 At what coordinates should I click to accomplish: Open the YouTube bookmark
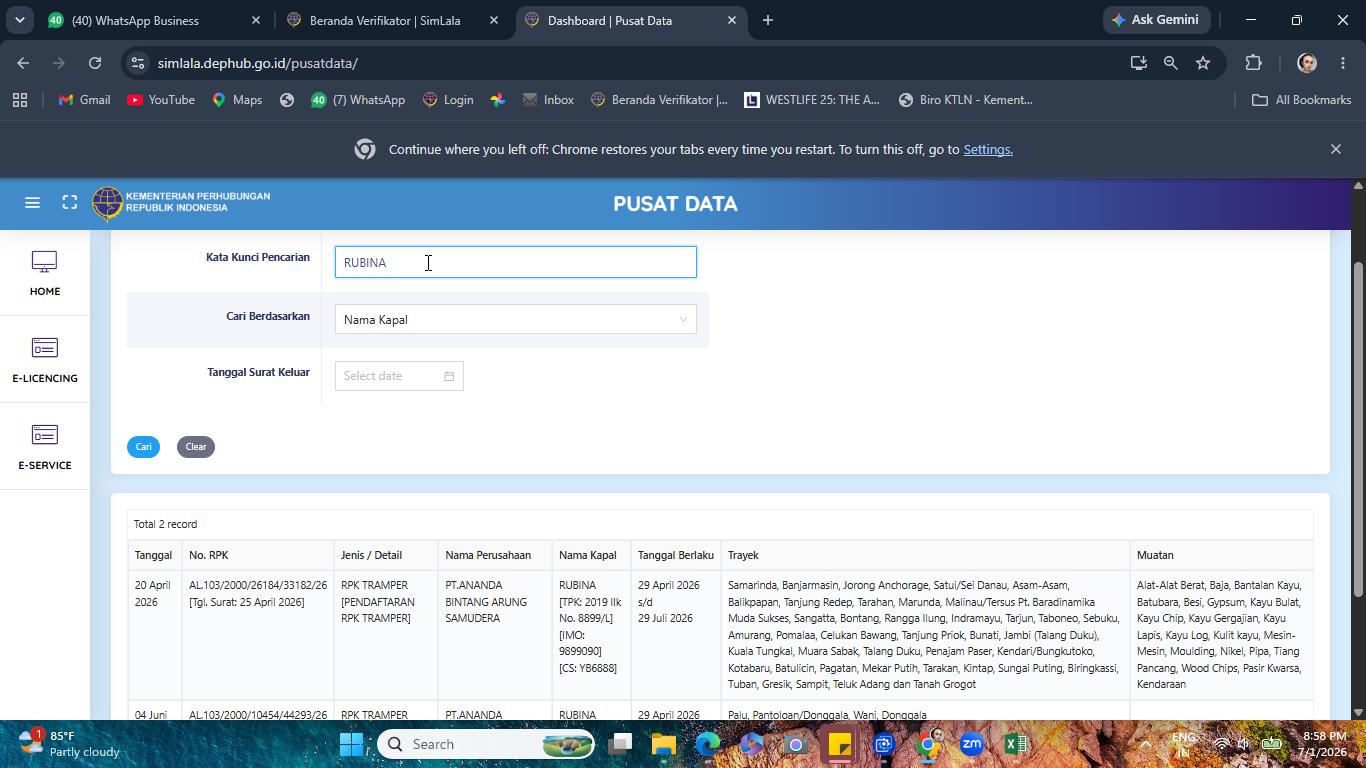point(161,100)
